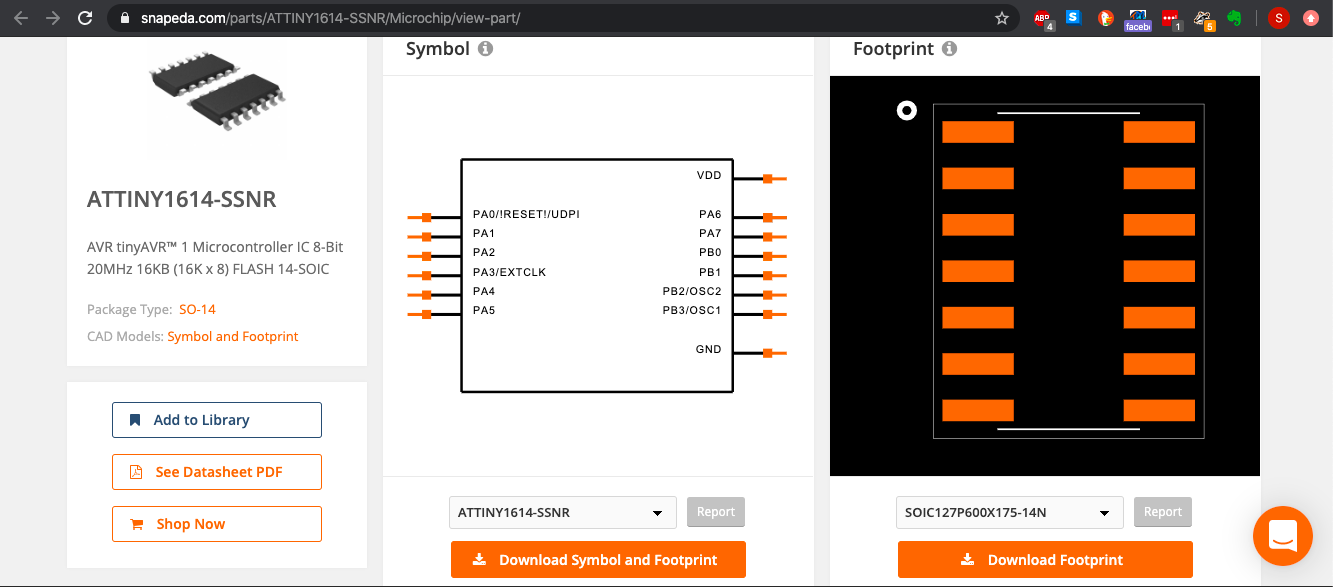Open the extension showing badge 5
This screenshot has height=587, width=1333.
1204,19
